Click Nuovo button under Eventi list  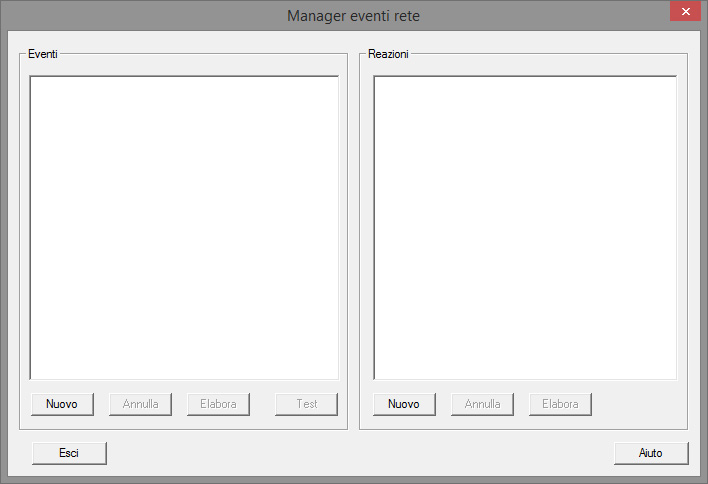pos(62,404)
